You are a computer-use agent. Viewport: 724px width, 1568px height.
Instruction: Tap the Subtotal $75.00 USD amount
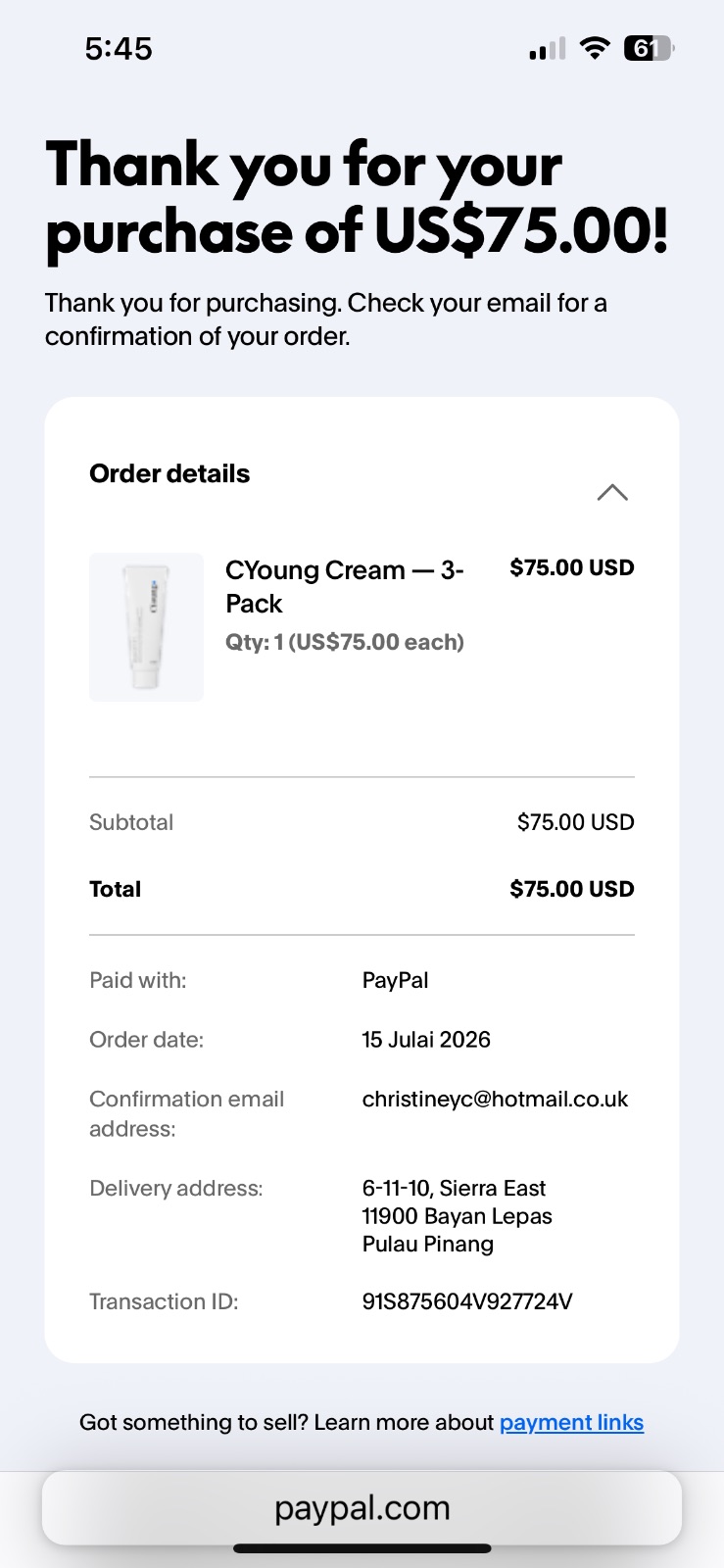click(x=576, y=822)
